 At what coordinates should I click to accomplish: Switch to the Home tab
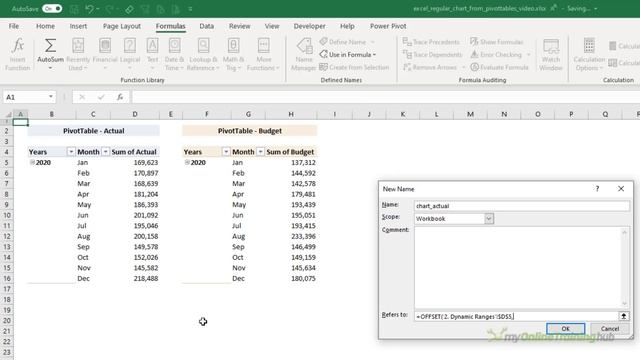point(45,26)
